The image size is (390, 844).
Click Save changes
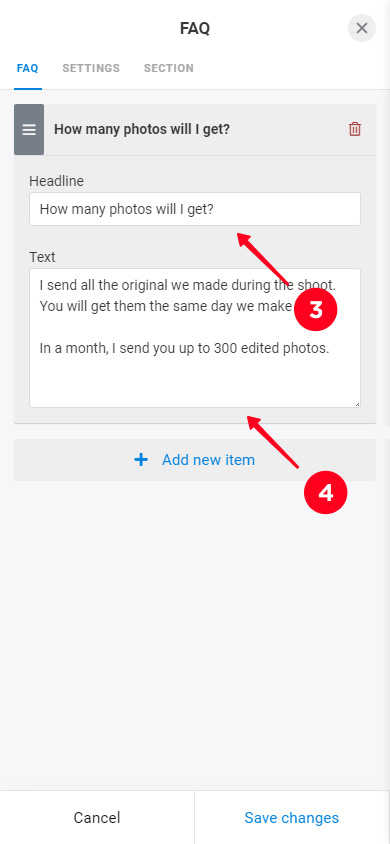click(x=292, y=818)
